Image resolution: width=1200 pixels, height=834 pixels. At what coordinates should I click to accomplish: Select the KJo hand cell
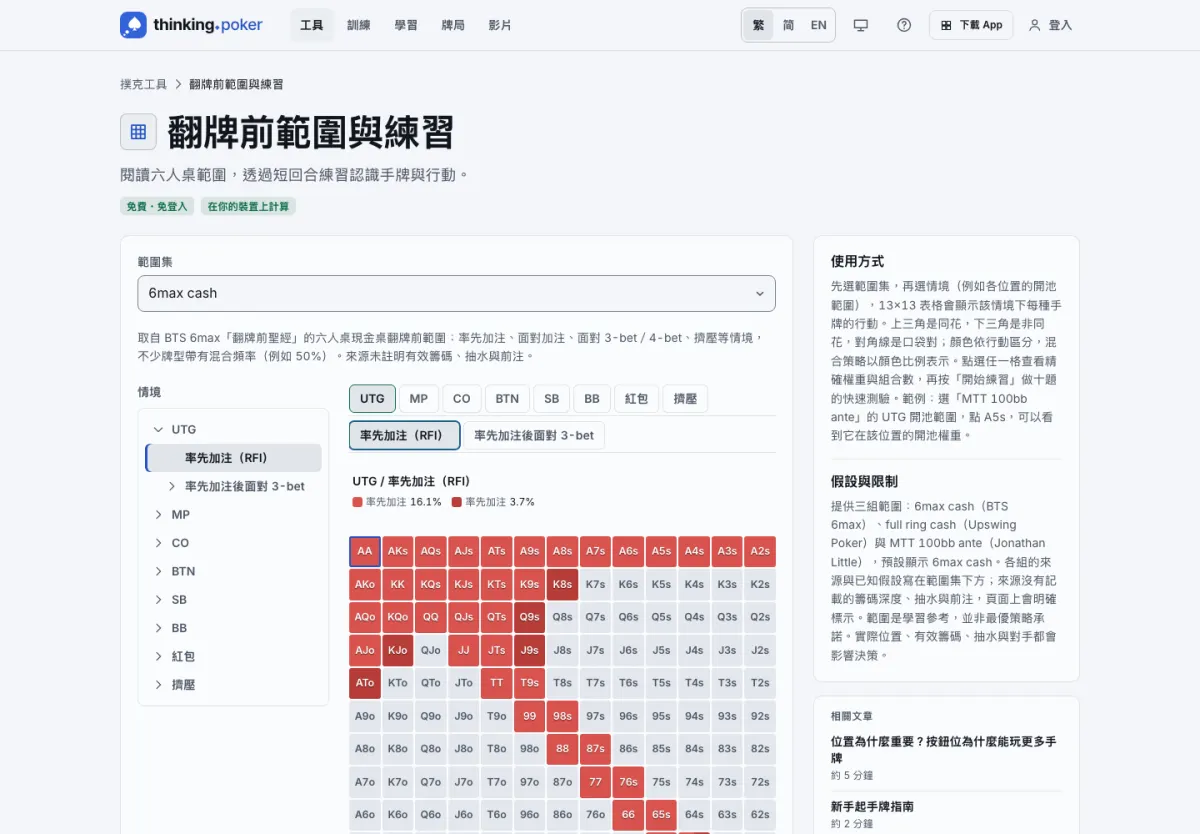pos(398,650)
